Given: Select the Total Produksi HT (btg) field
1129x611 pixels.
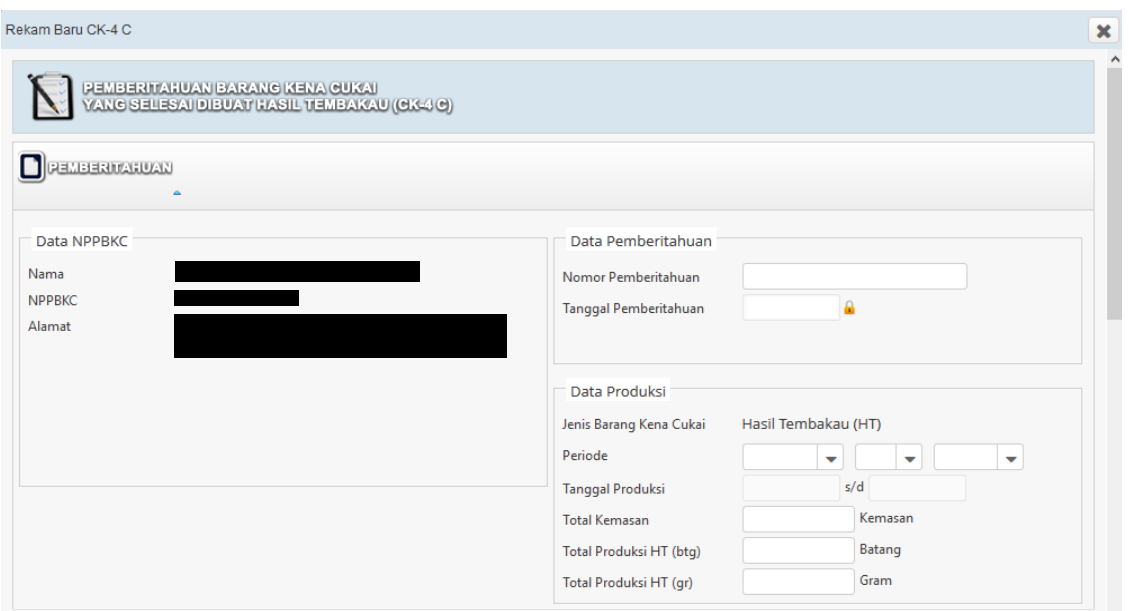Looking at the screenshot, I should (797, 550).
